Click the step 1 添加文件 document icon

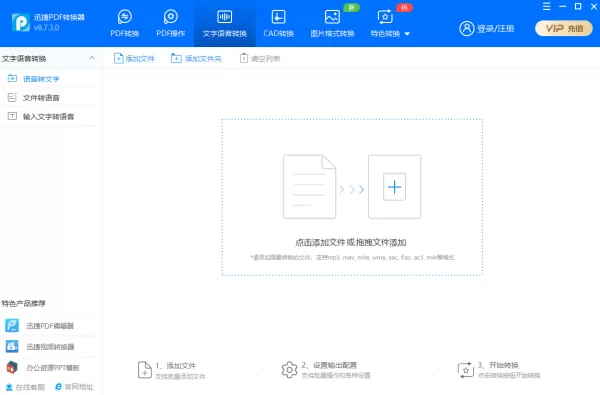(145, 370)
